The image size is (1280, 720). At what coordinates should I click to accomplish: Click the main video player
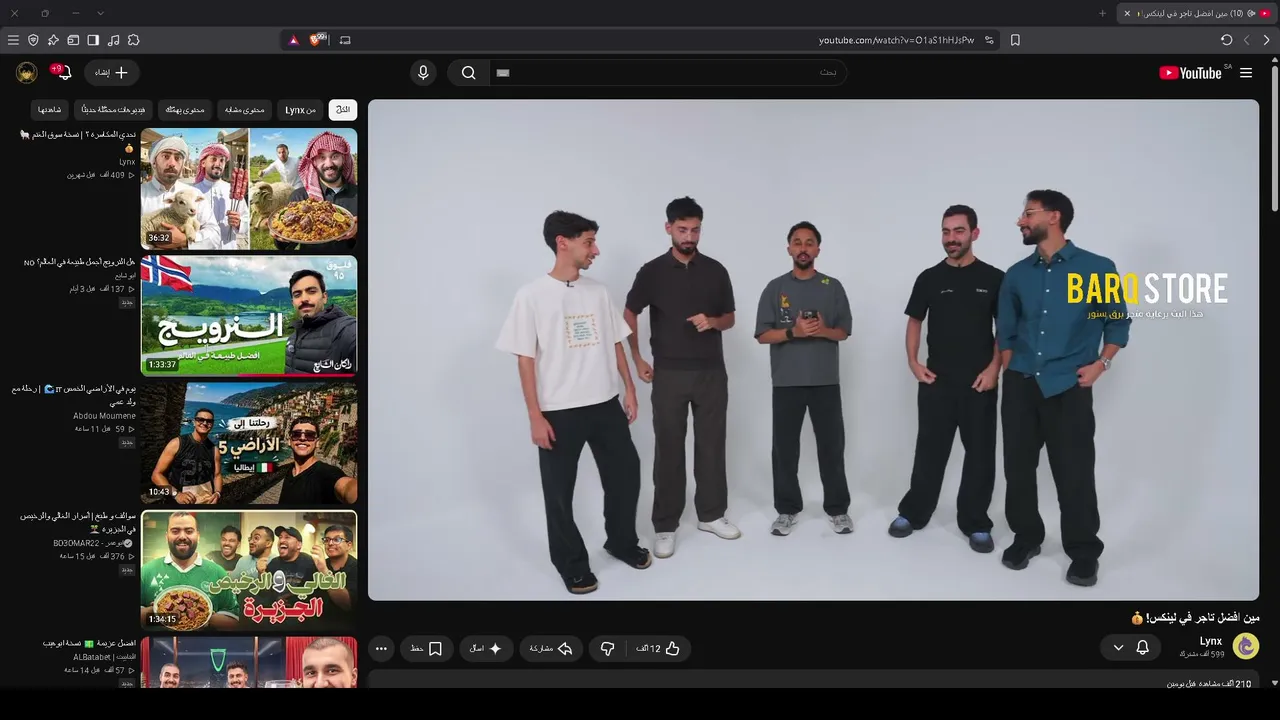[813, 350]
